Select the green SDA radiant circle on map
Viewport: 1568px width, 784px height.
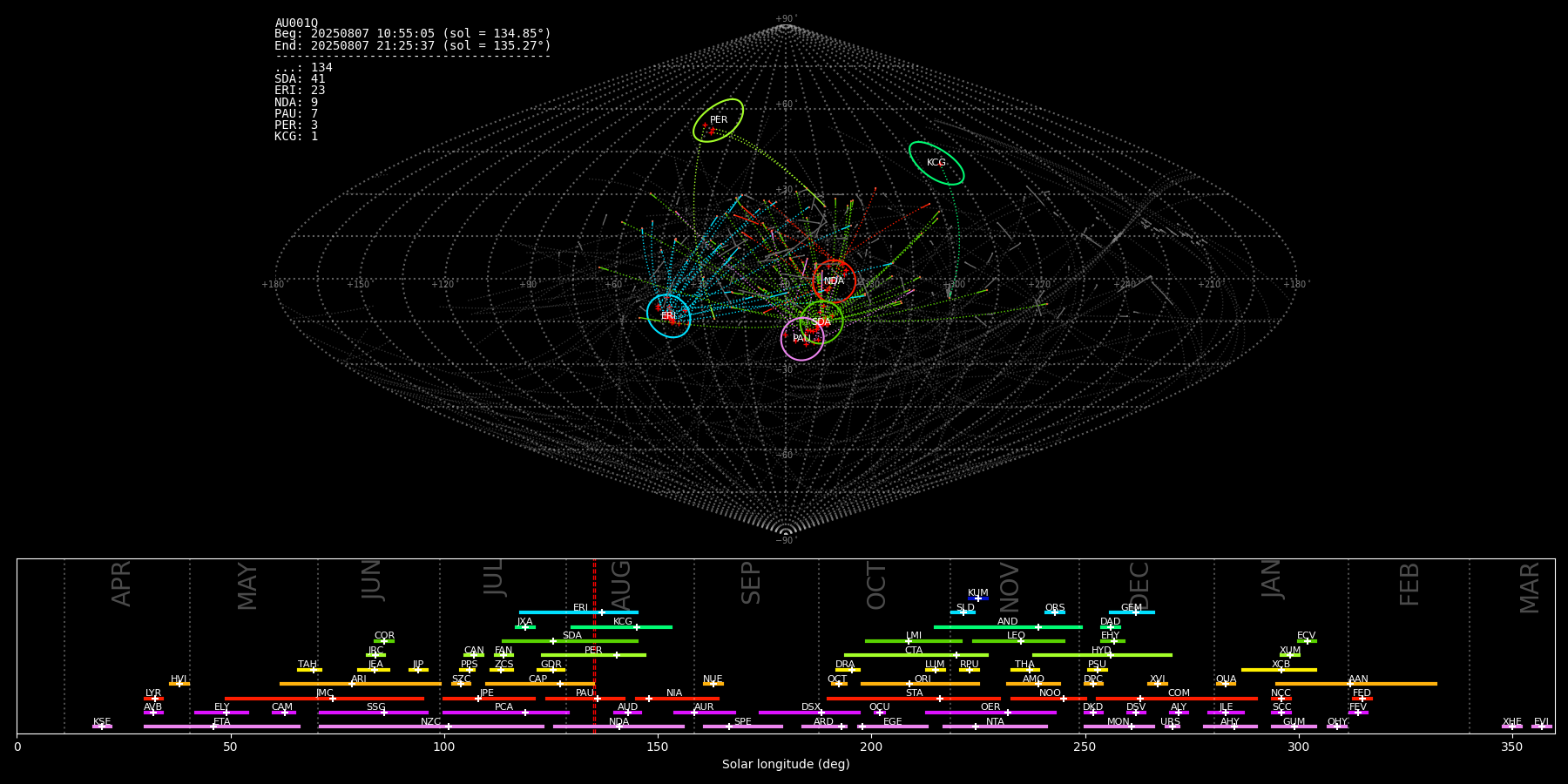point(821,322)
